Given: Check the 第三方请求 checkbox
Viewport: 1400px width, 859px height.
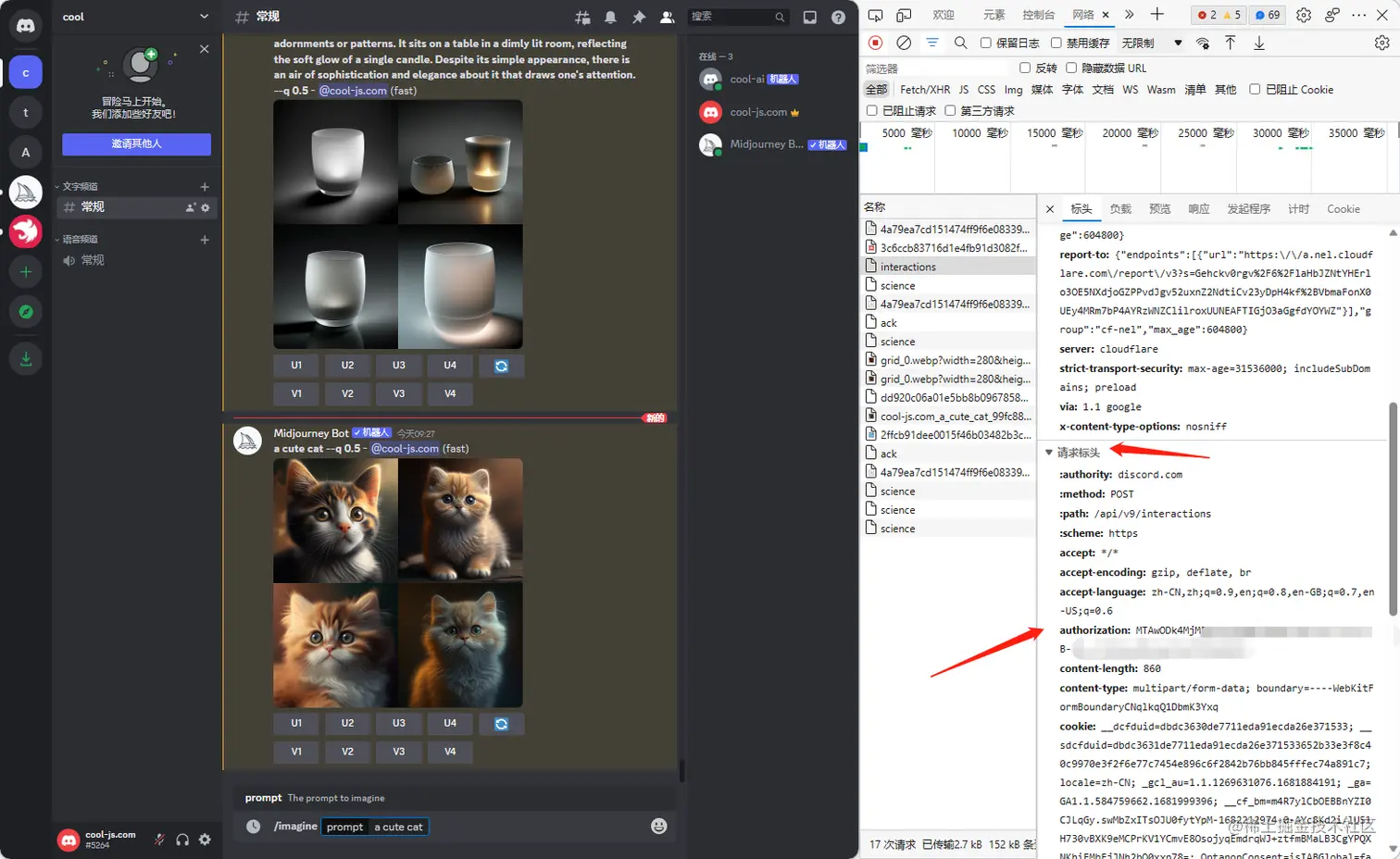Looking at the screenshot, I should click(x=950, y=110).
